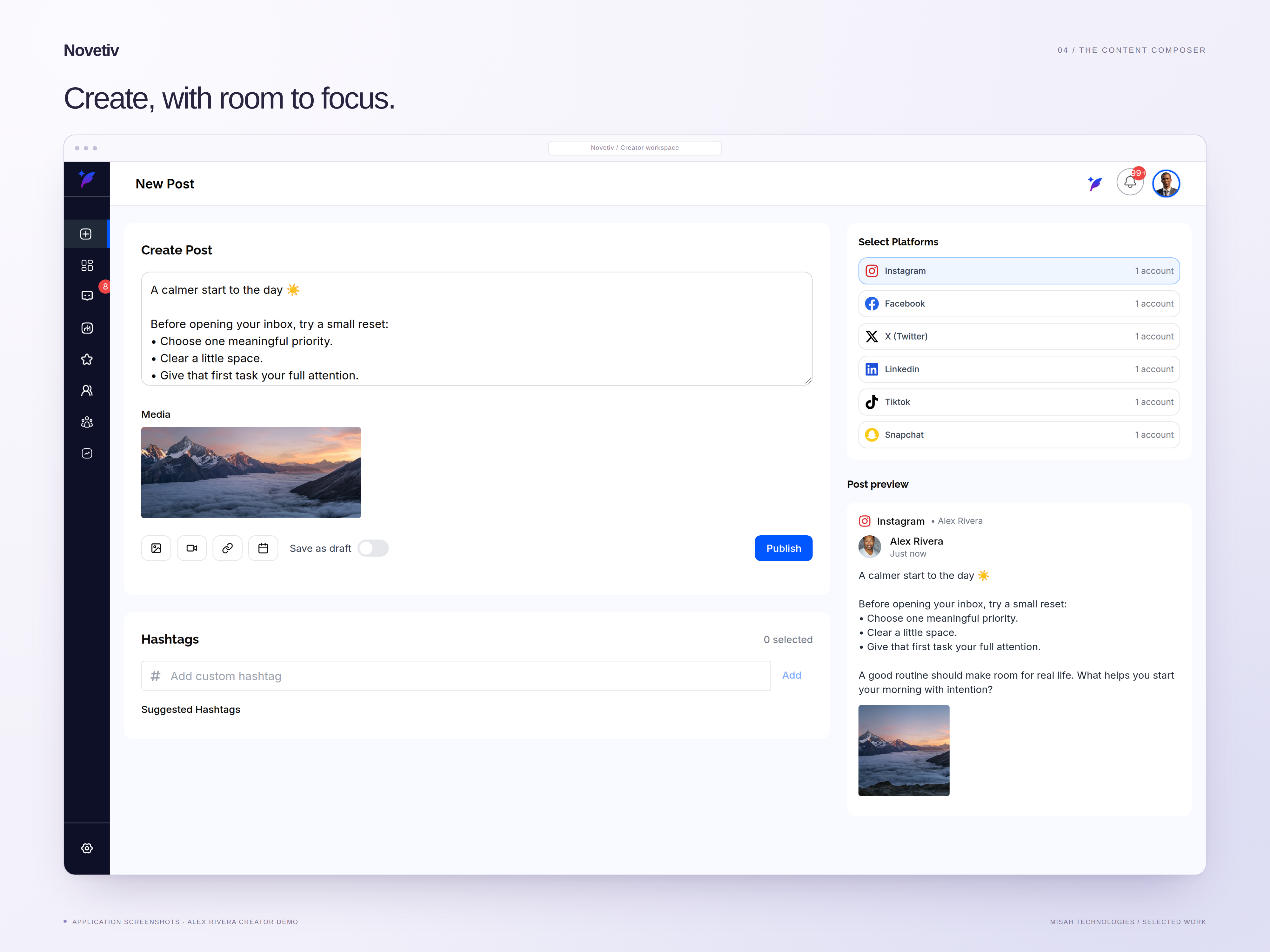1270x952 pixels.
Task: Click the 'Suggested Hashtags' label
Action: point(190,709)
